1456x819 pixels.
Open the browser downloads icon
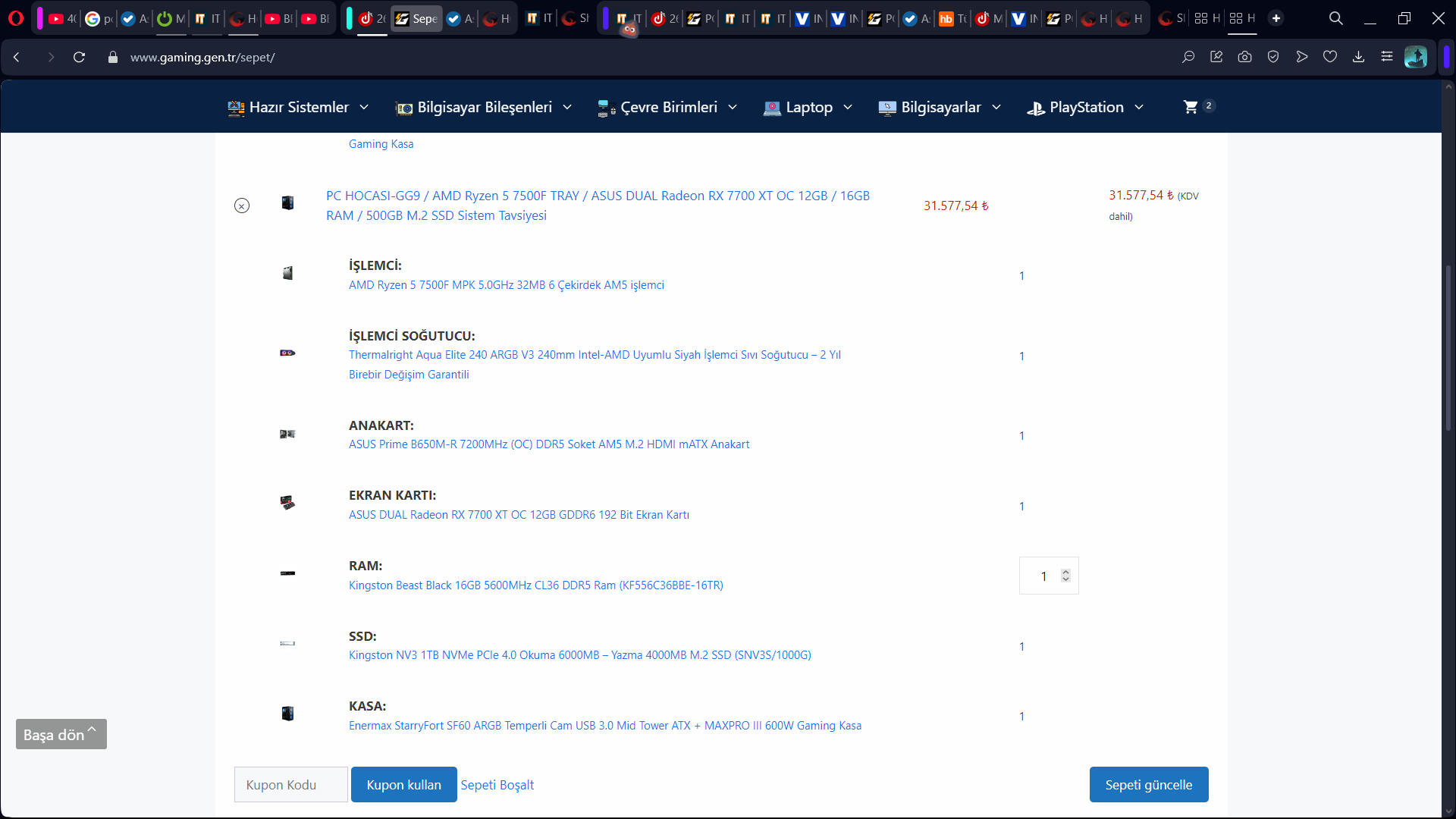pos(1358,57)
